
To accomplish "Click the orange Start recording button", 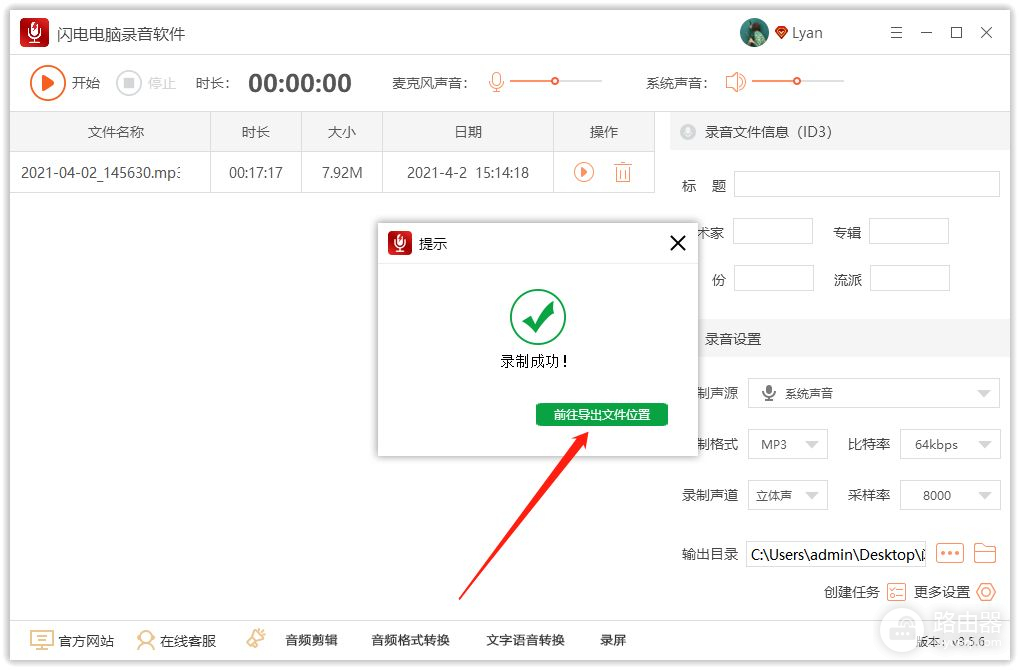I will point(47,83).
